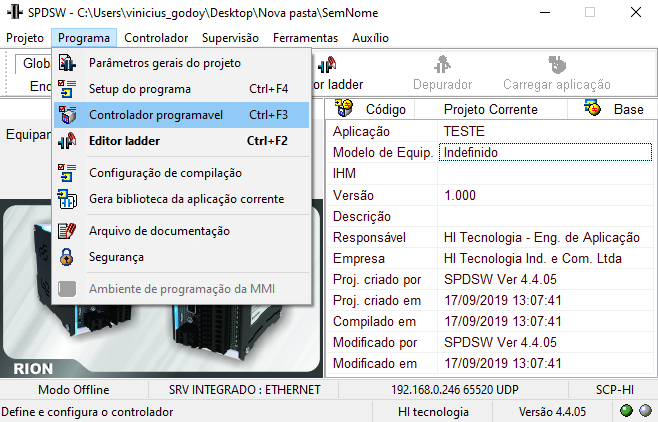This screenshot has width=658, height=422.
Task: Open the Ferramentas menu
Action: [x=306, y=38]
